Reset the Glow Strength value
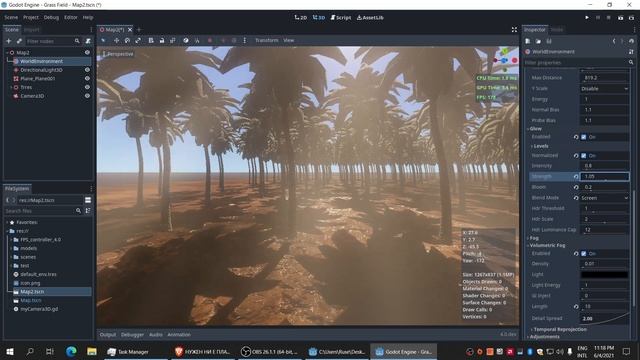Viewport: 640px width, 360px height. tap(576, 176)
